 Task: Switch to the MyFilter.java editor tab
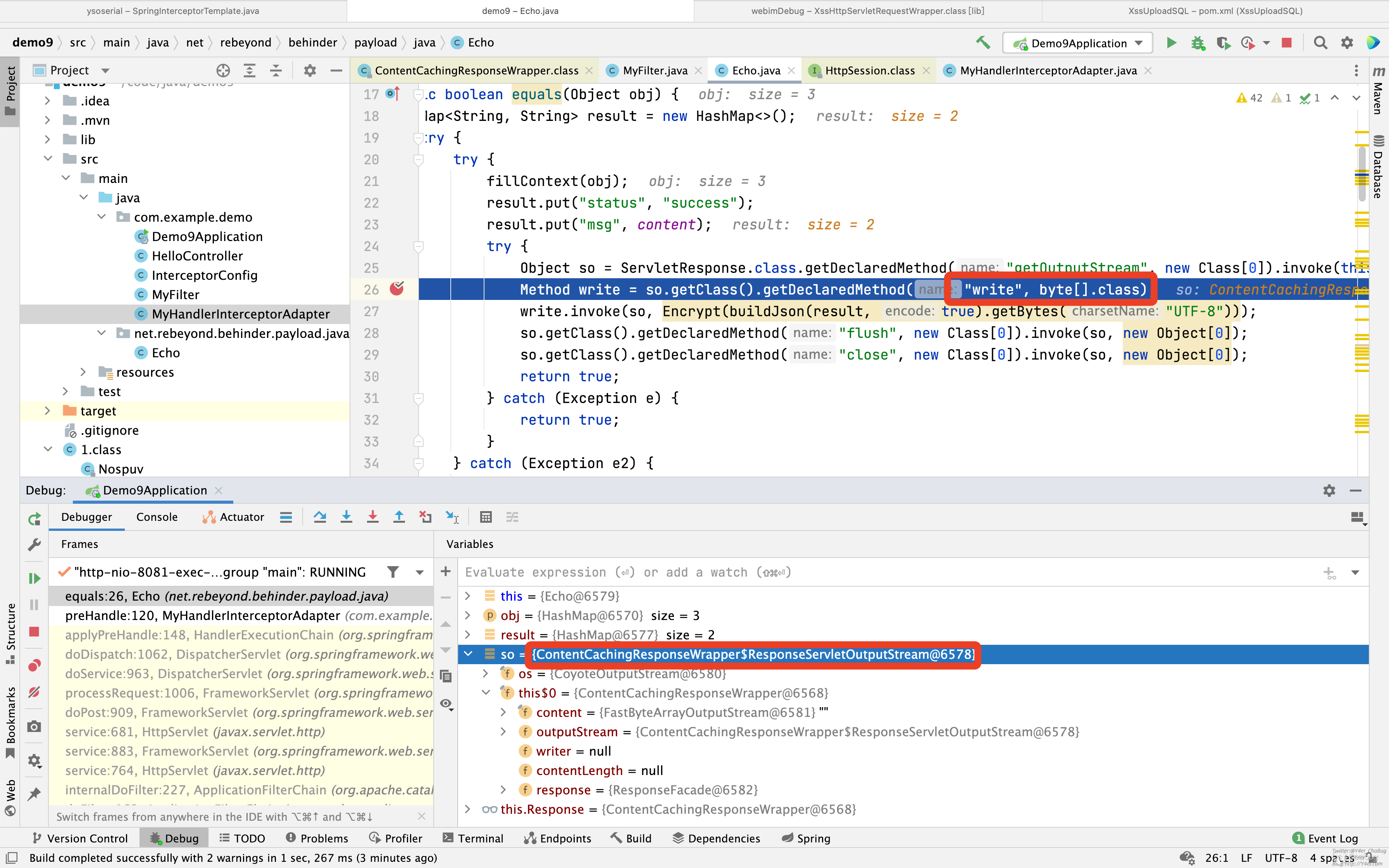[654, 71]
